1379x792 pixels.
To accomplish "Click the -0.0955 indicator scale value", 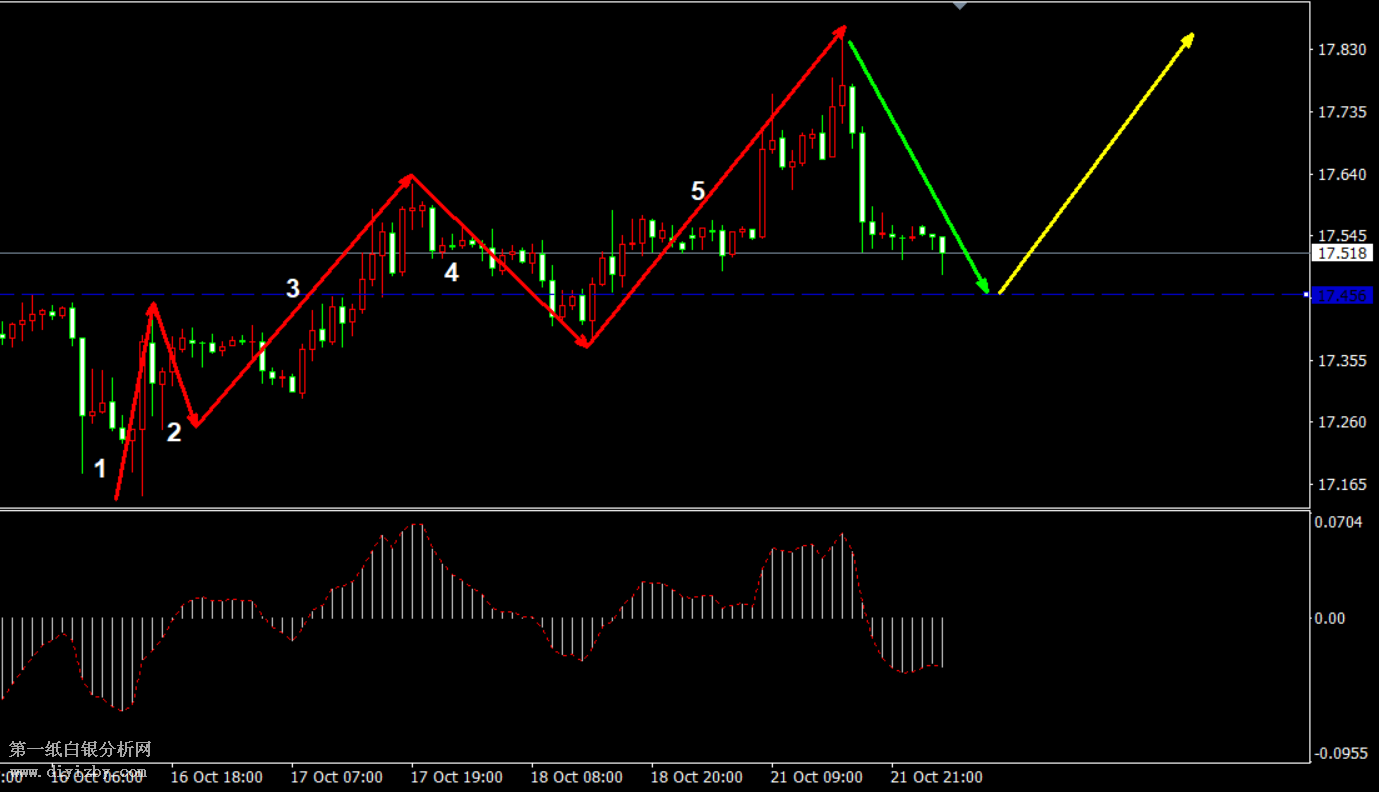I will click(1339, 751).
